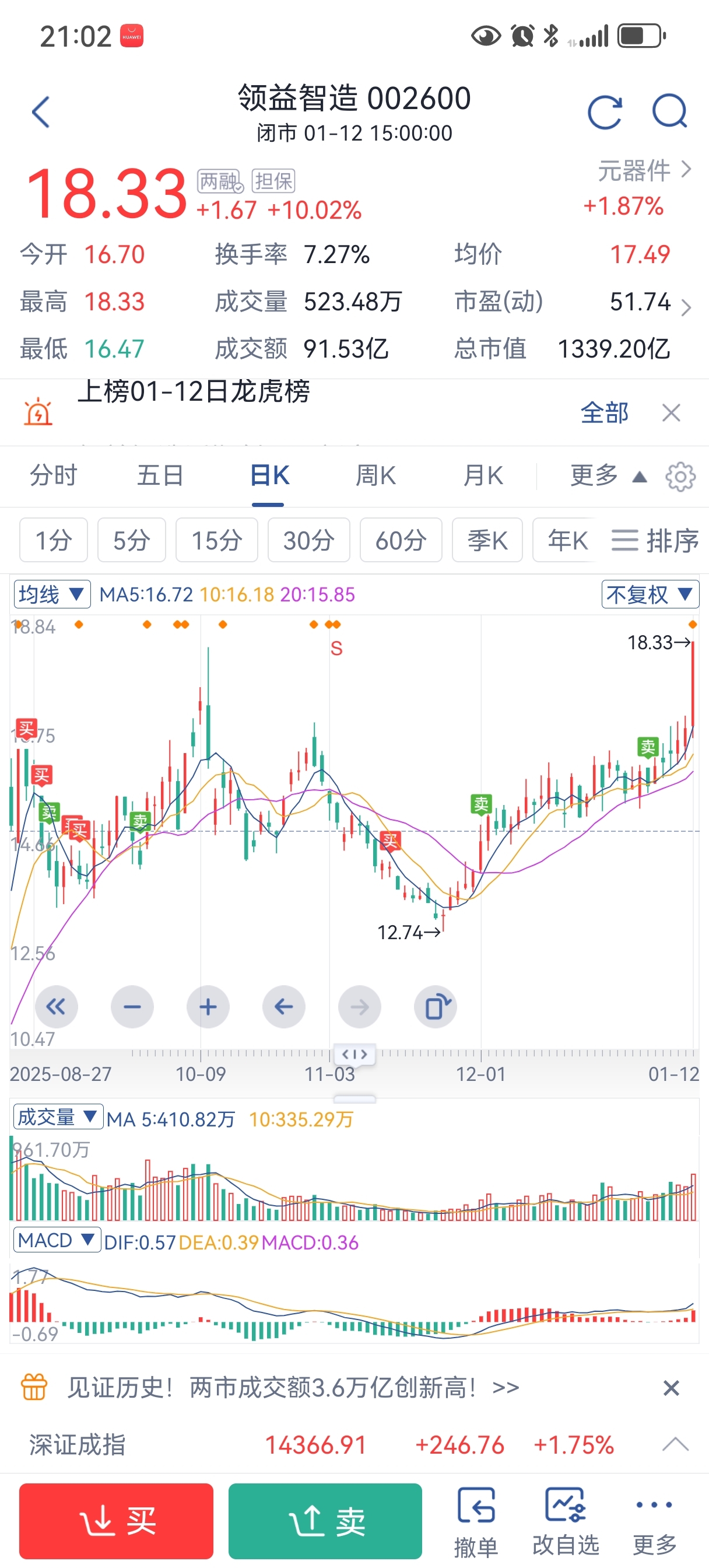This screenshot has height=1568, width=709.
Task: Tap the green 卖 sell button
Action: click(325, 1521)
